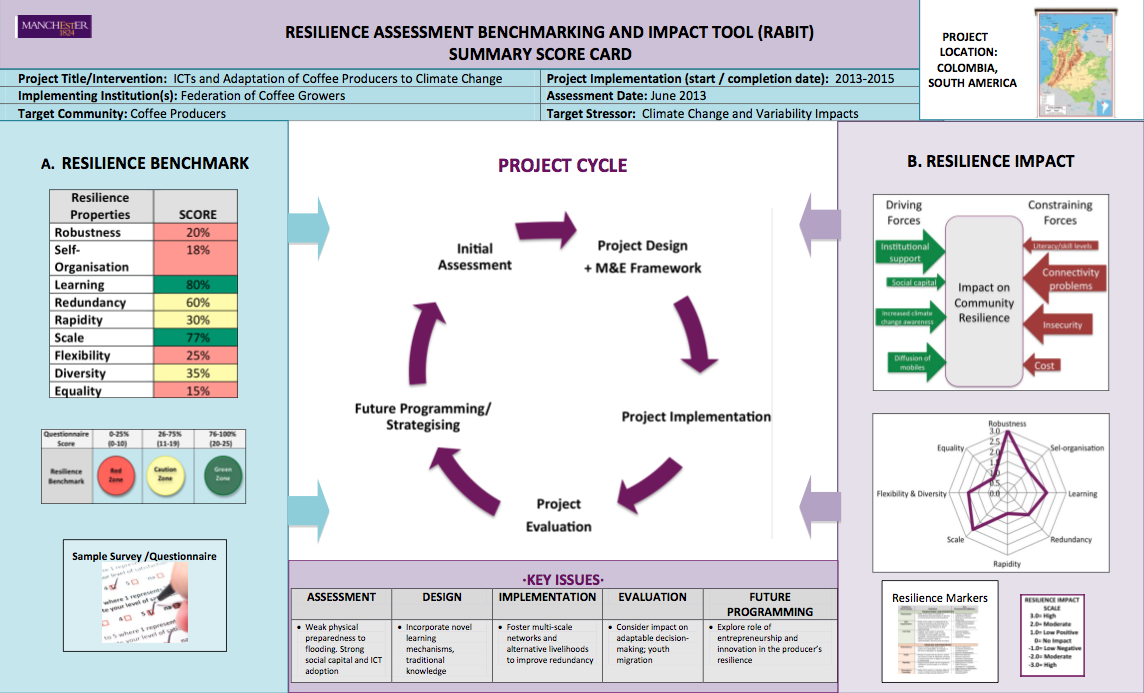The height and width of the screenshot is (693, 1144).
Task: Click the red 15% Equality score cell
Action: (x=196, y=390)
